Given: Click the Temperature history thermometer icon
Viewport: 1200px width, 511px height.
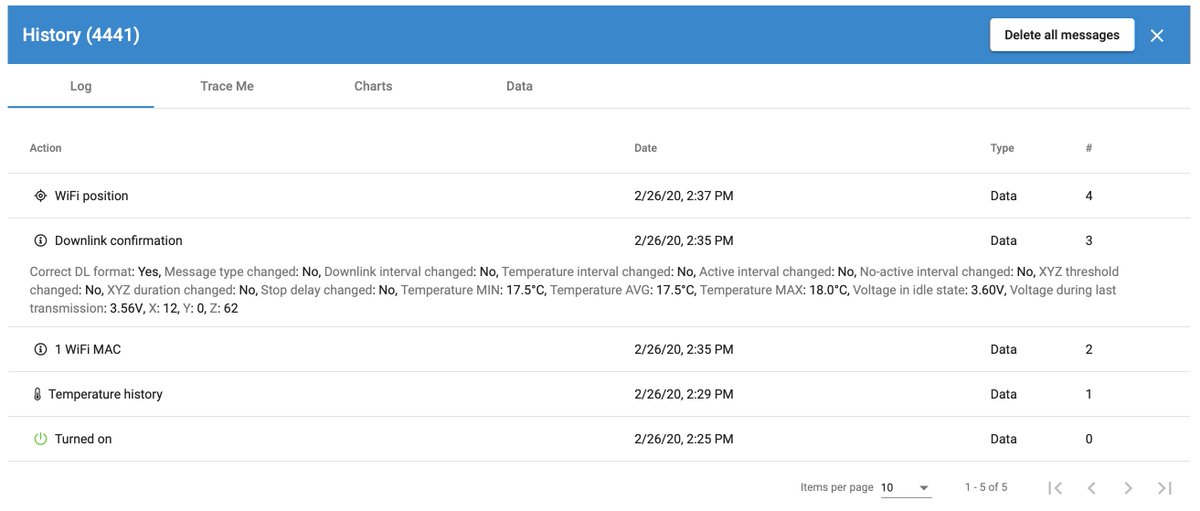Looking at the screenshot, I should click(x=38, y=395).
